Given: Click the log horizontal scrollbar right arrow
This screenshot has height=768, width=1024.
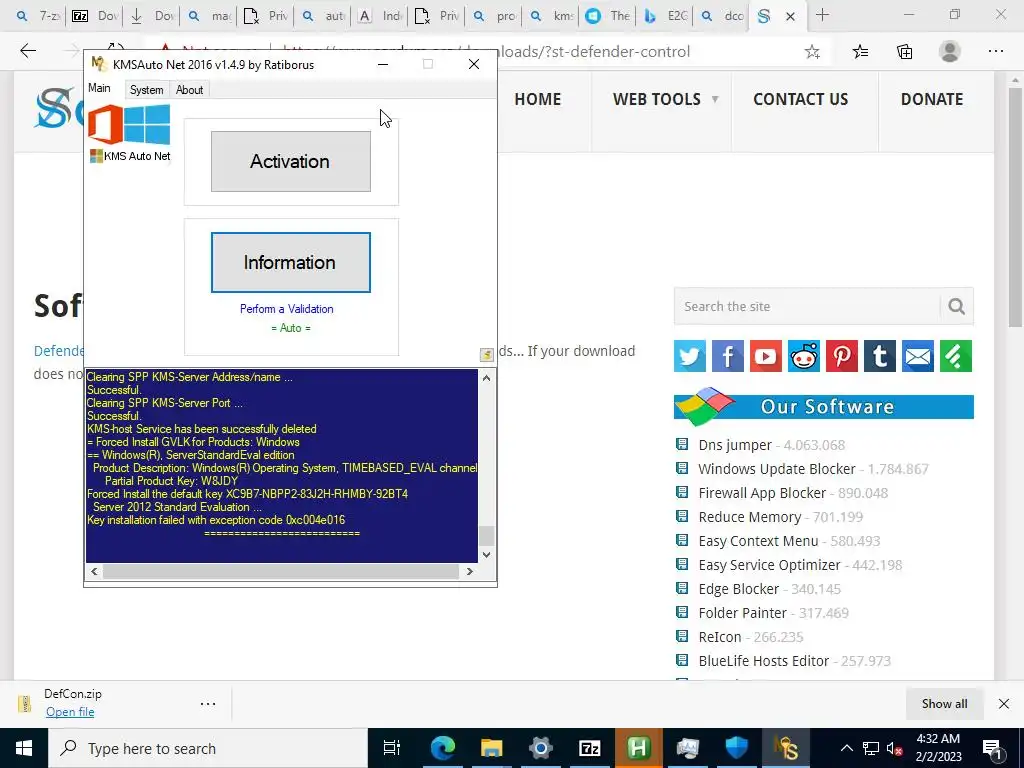Looking at the screenshot, I should 470,571.
